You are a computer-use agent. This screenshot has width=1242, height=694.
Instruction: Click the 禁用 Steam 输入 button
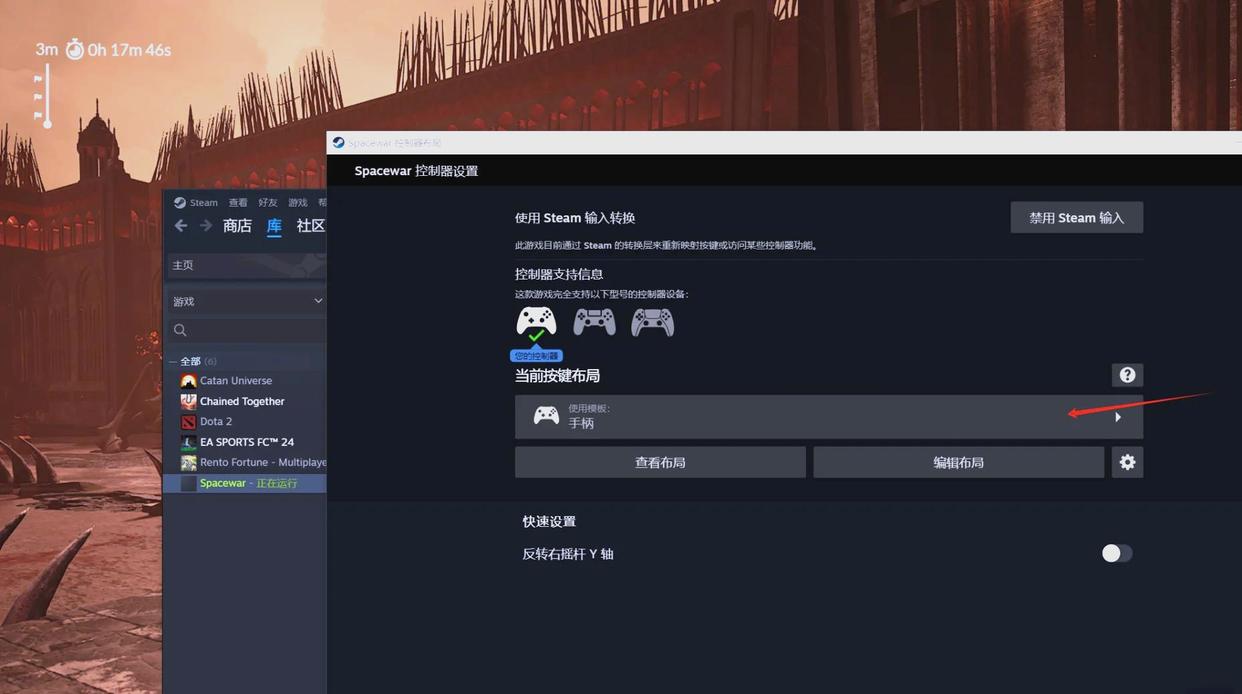(1077, 218)
